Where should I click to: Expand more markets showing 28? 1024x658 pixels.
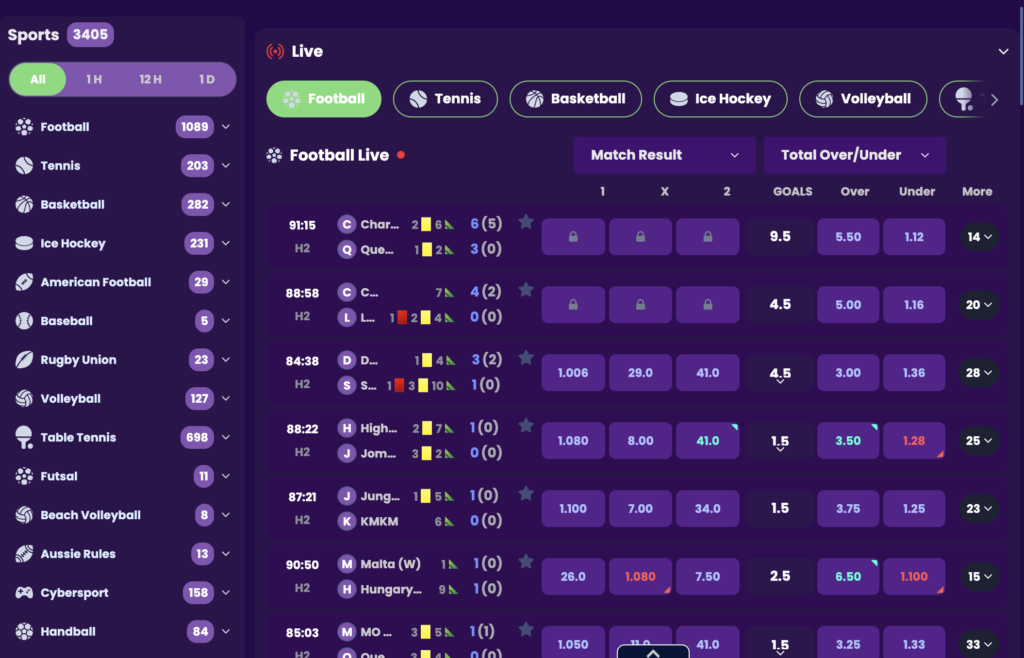point(979,373)
